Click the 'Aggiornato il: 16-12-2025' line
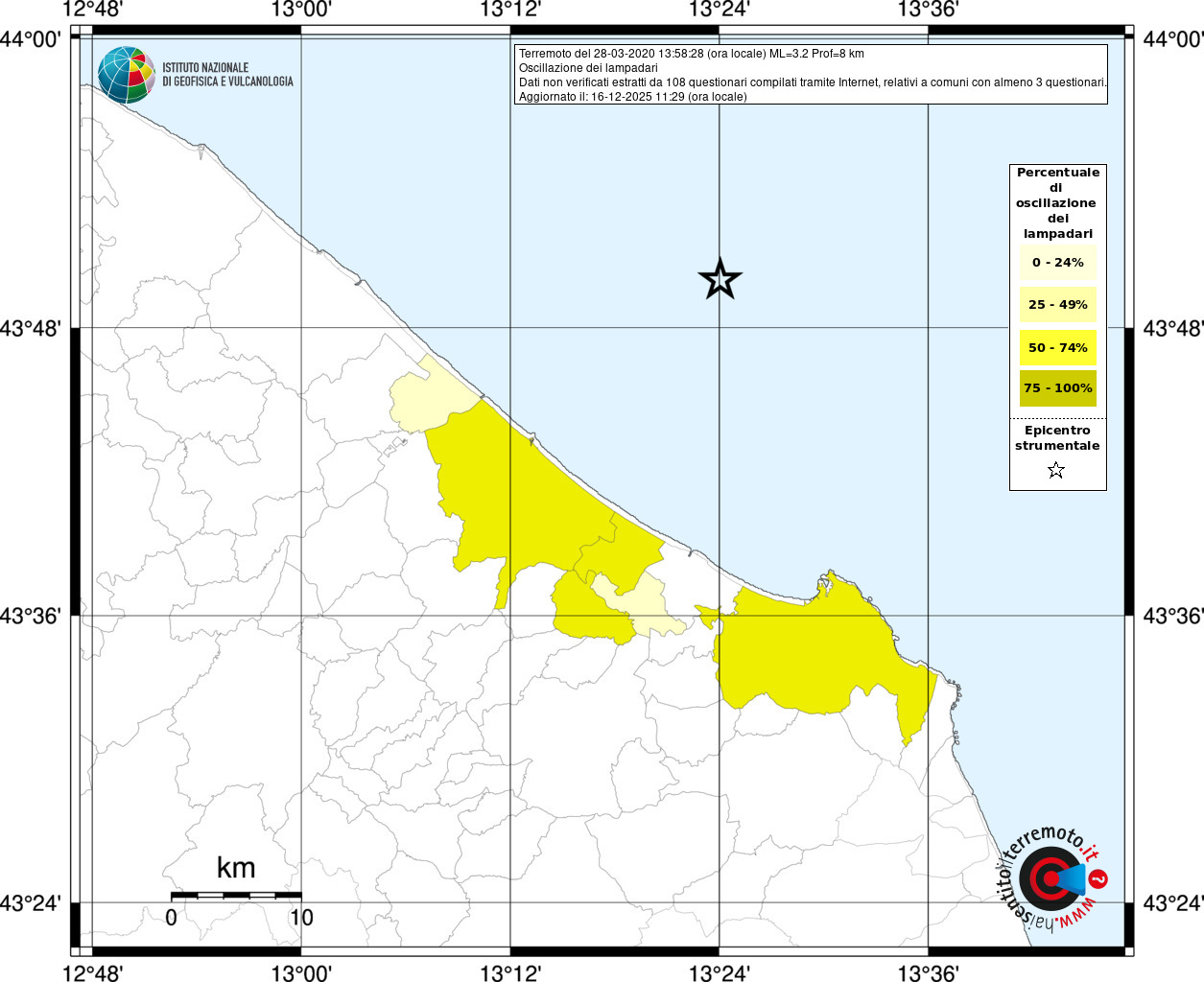The height and width of the screenshot is (982, 1204). click(x=632, y=97)
